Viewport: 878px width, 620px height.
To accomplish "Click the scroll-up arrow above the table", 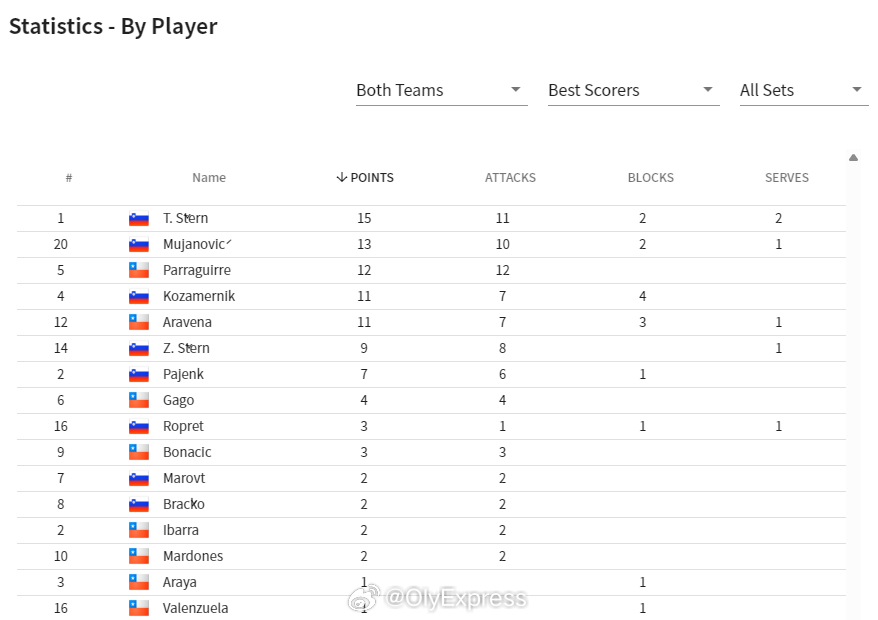I will pos(853,158).
